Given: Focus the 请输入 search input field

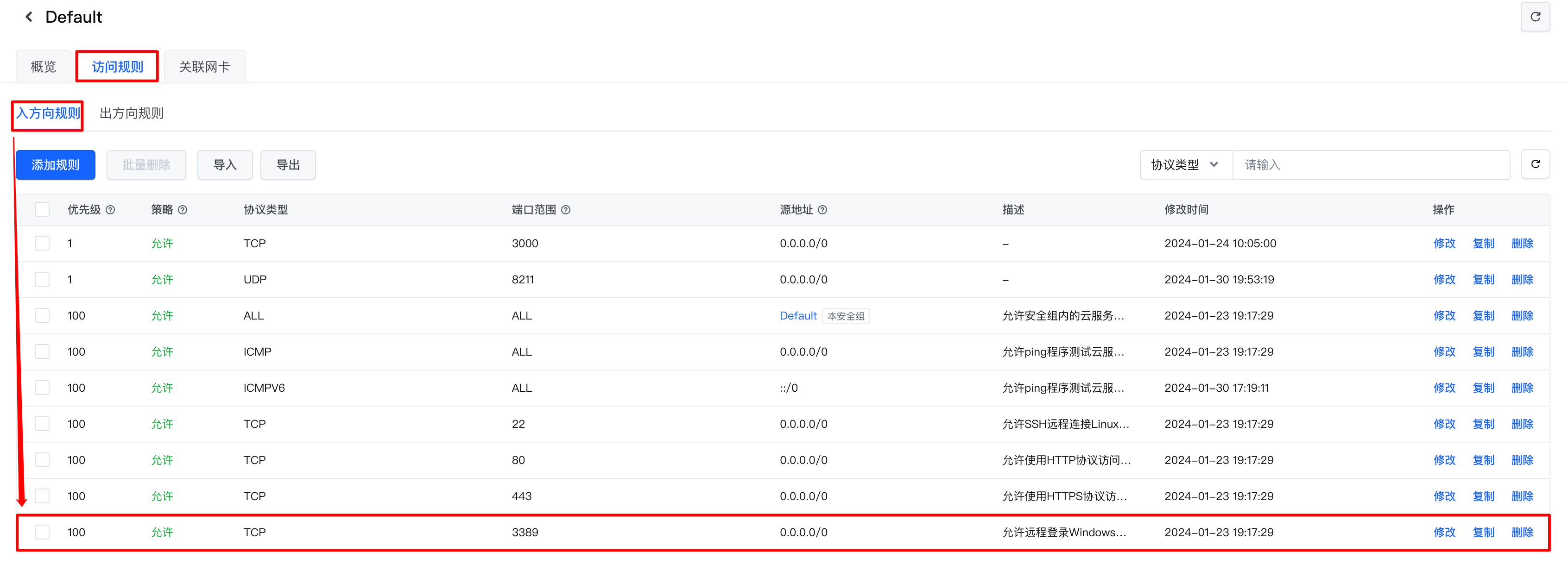Looking at the screenshot, I should [x=1370, y=165].
